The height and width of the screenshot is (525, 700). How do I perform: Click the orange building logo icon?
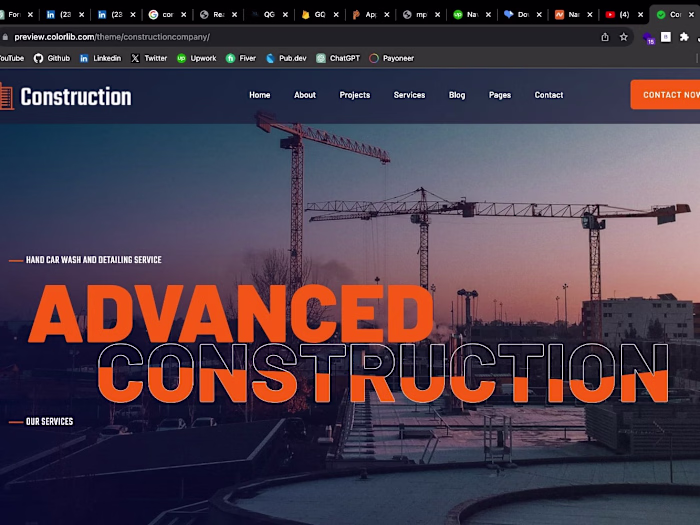point(7,96)
